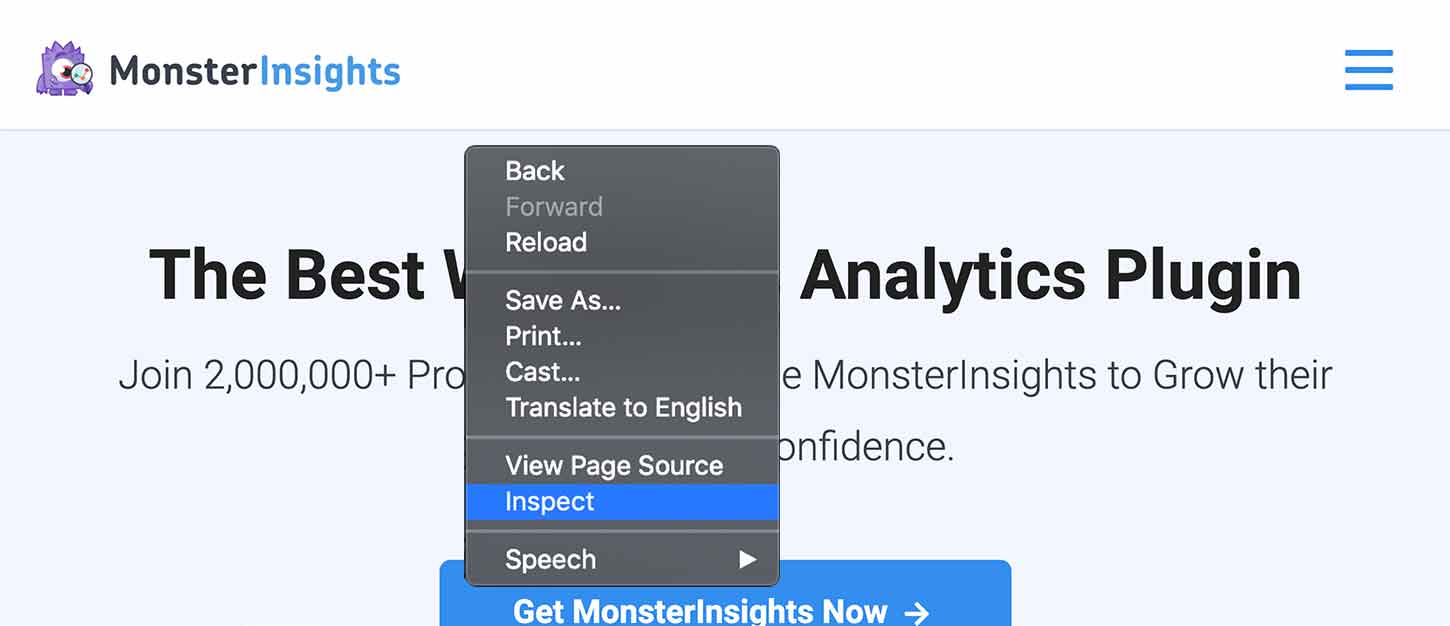
Task: Select the greyed-out Forward menu entry
Action: point(554,207)
